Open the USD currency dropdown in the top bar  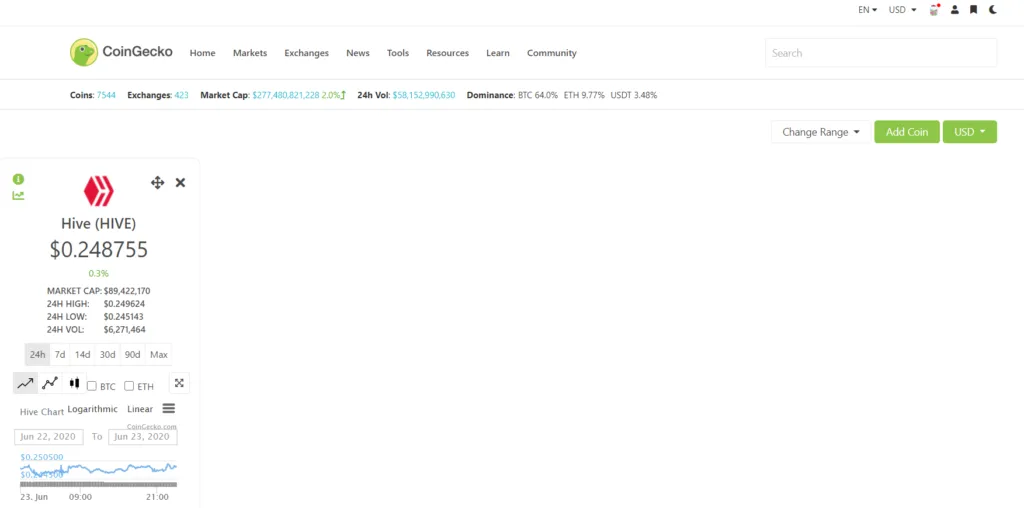tap(903, 10)
